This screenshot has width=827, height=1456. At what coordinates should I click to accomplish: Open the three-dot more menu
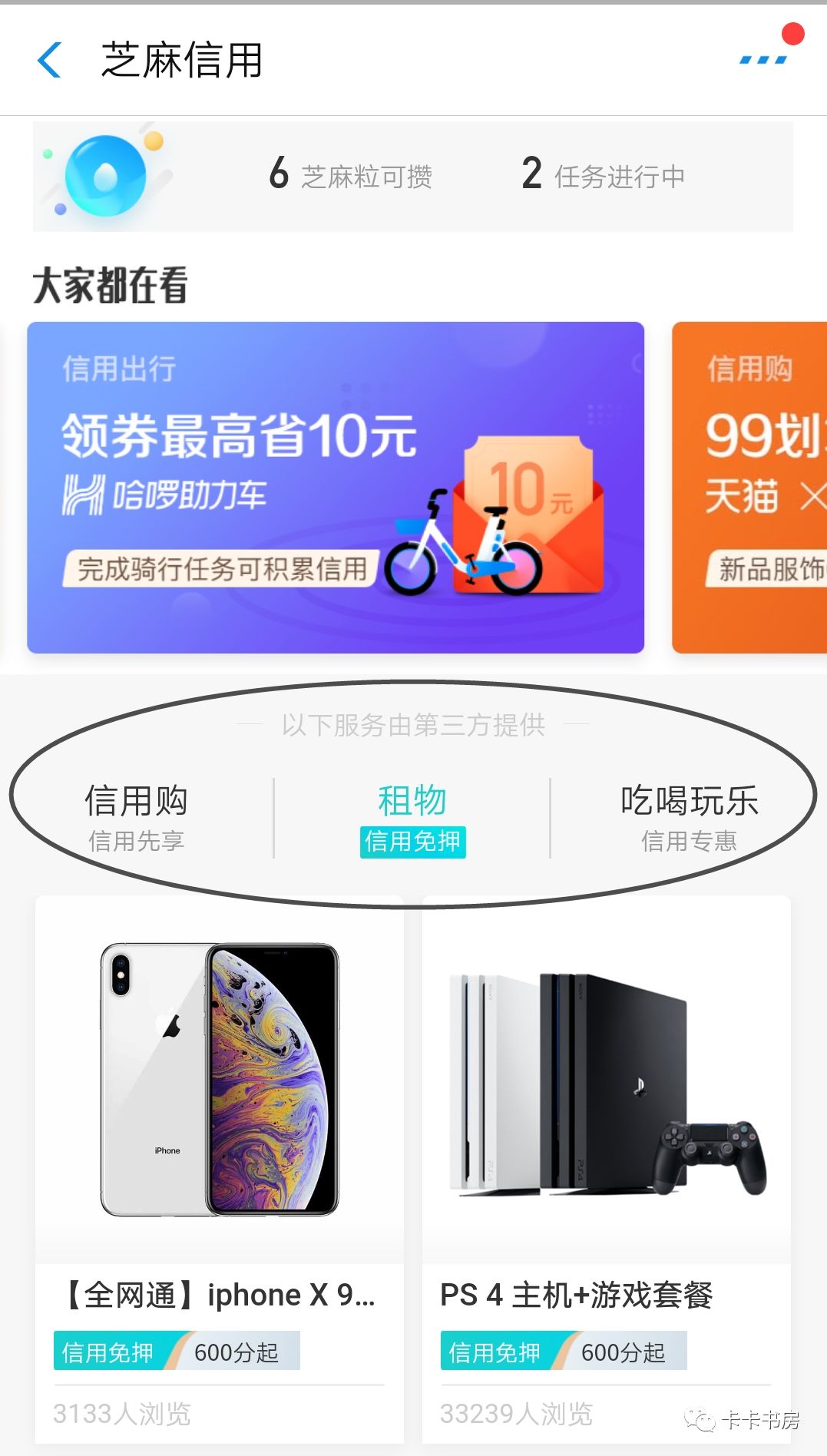pos(763,59)
